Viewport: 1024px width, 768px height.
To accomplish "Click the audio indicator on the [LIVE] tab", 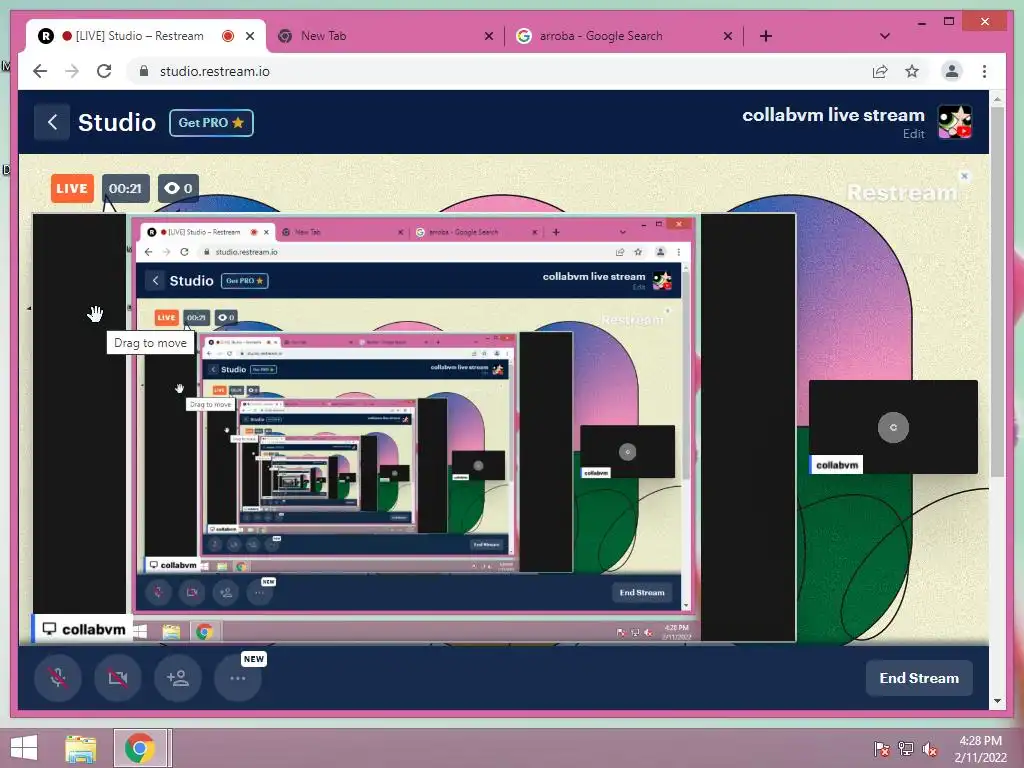I will click(228, 36).
